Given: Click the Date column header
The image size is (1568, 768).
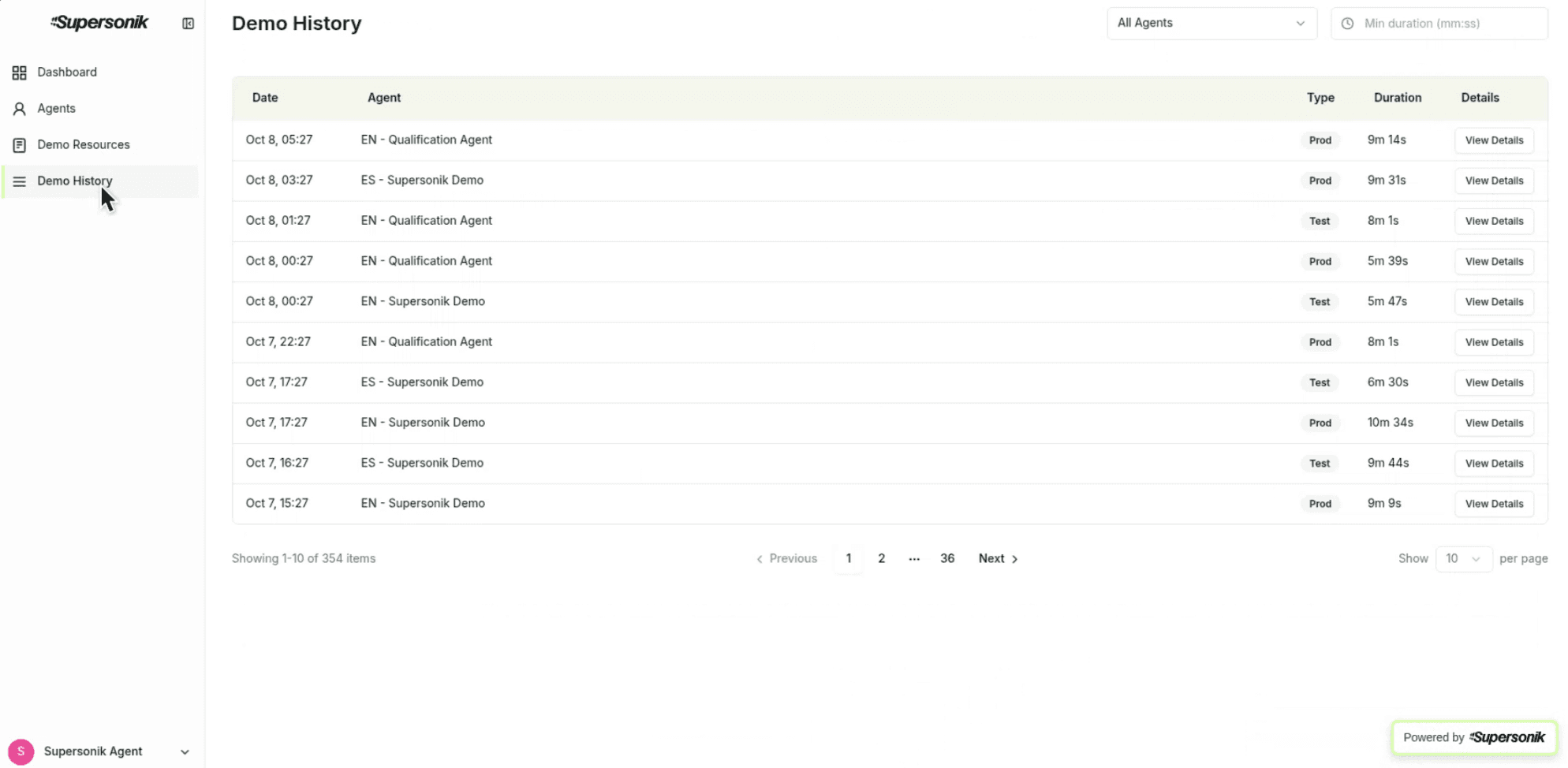Looking at the screenshot, I should (265, 98).
